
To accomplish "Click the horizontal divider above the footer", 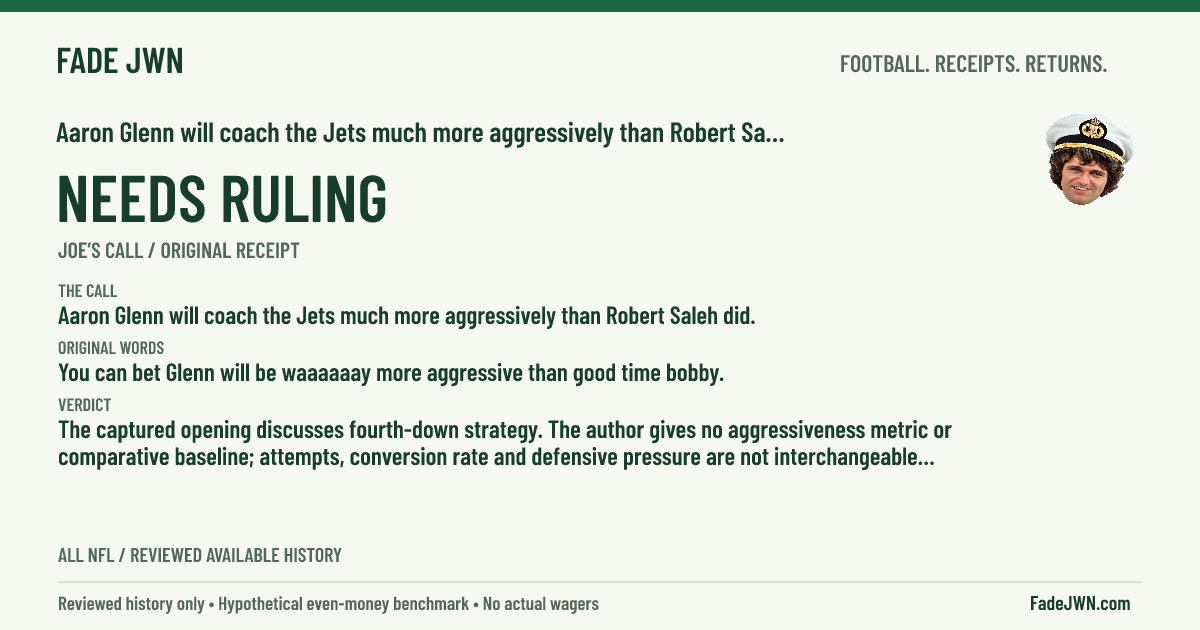I will pos(600,582).
